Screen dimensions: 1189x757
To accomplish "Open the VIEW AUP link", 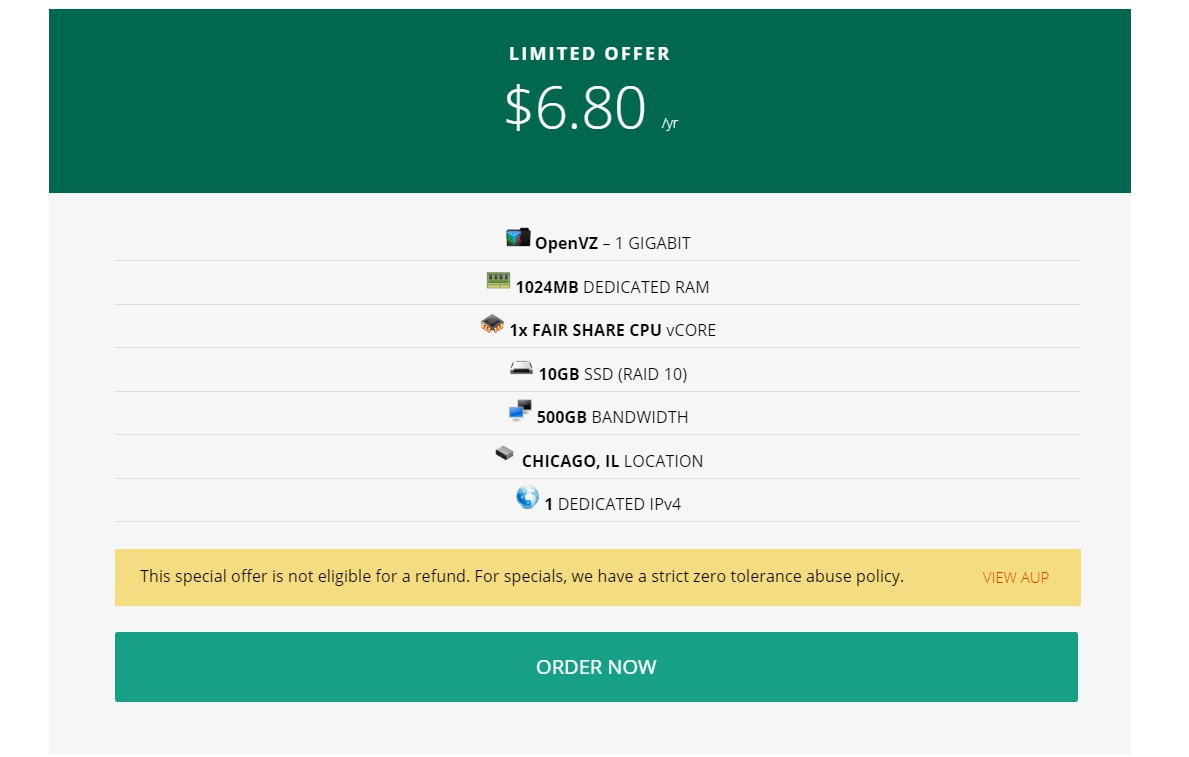I will [1015, 577].
